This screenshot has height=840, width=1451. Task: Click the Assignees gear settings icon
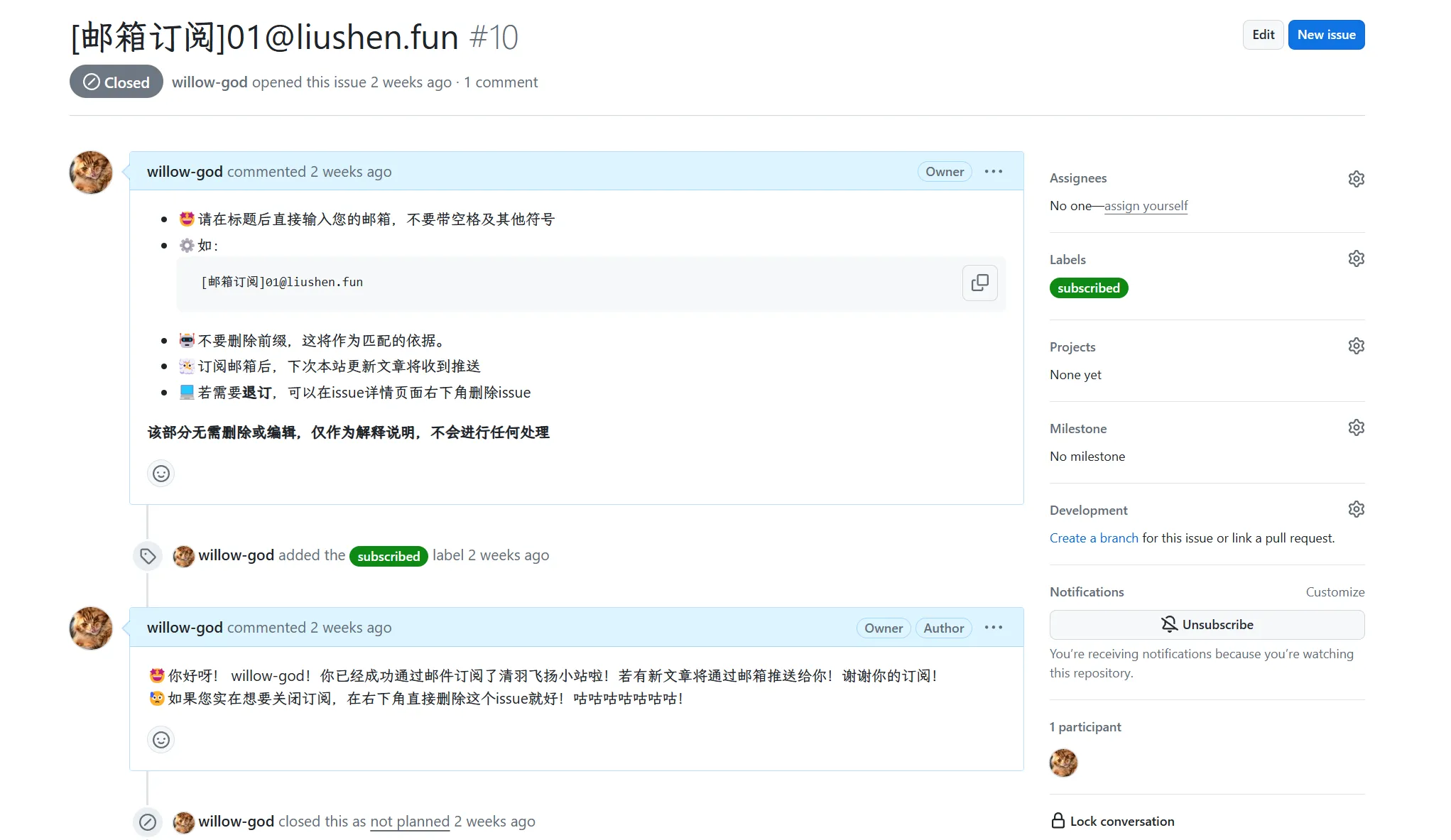click(x=1356, y=178)
